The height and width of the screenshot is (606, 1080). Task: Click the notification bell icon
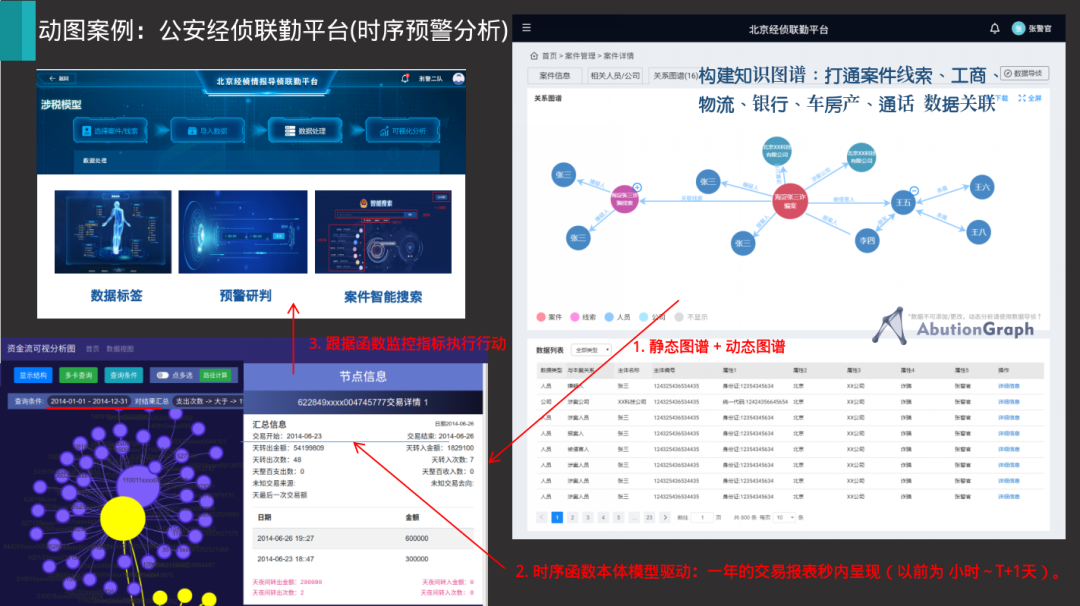994,28
